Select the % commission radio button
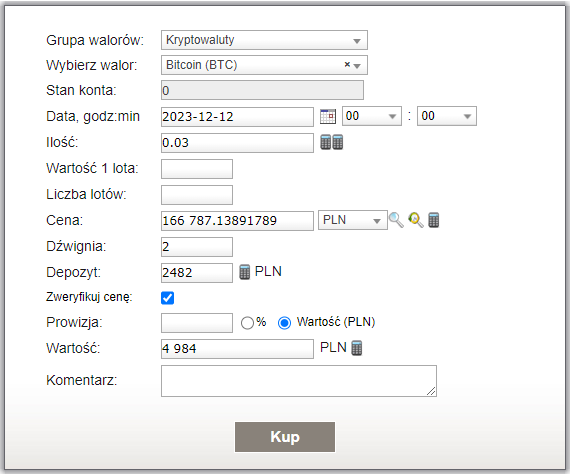 247,323
